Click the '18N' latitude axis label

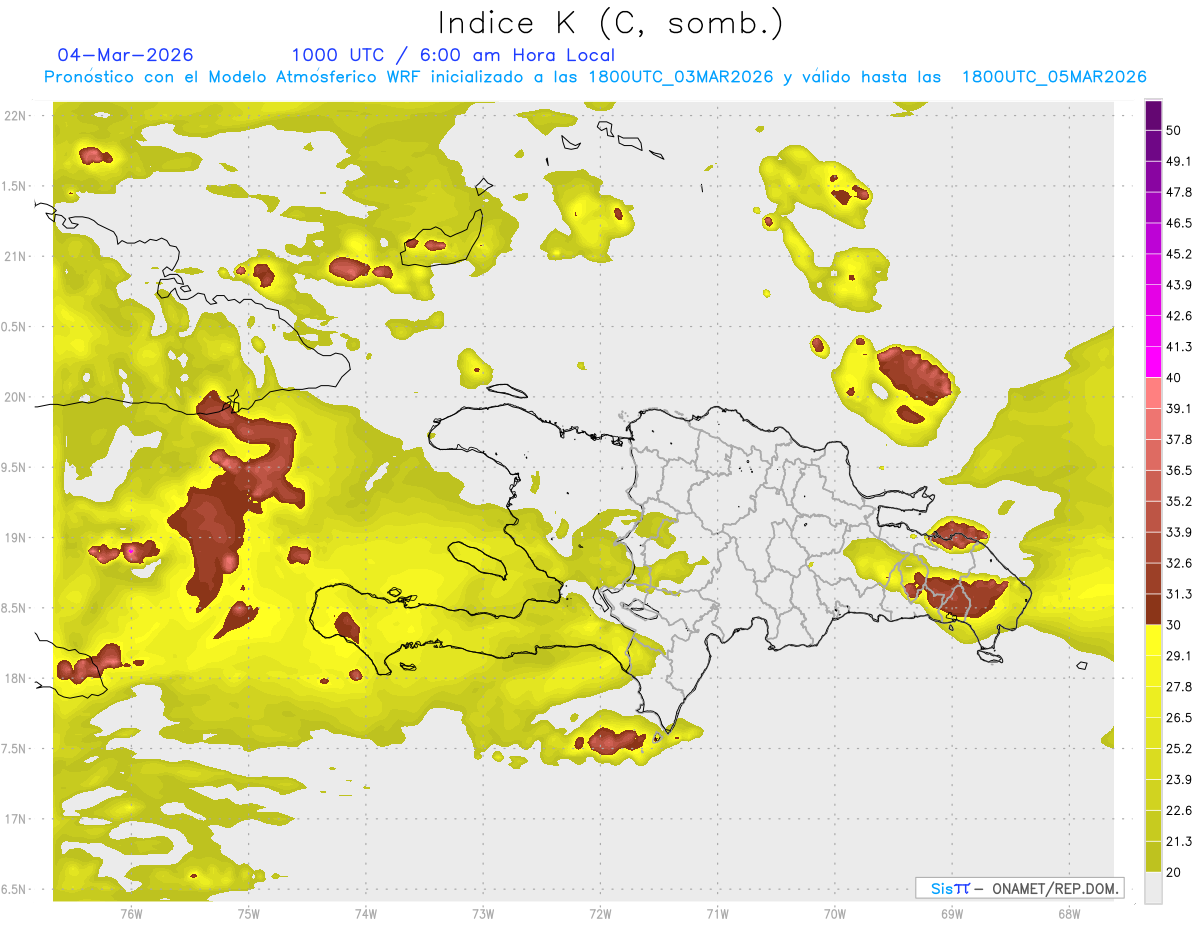pyautogui.click(x=16, y=678)
